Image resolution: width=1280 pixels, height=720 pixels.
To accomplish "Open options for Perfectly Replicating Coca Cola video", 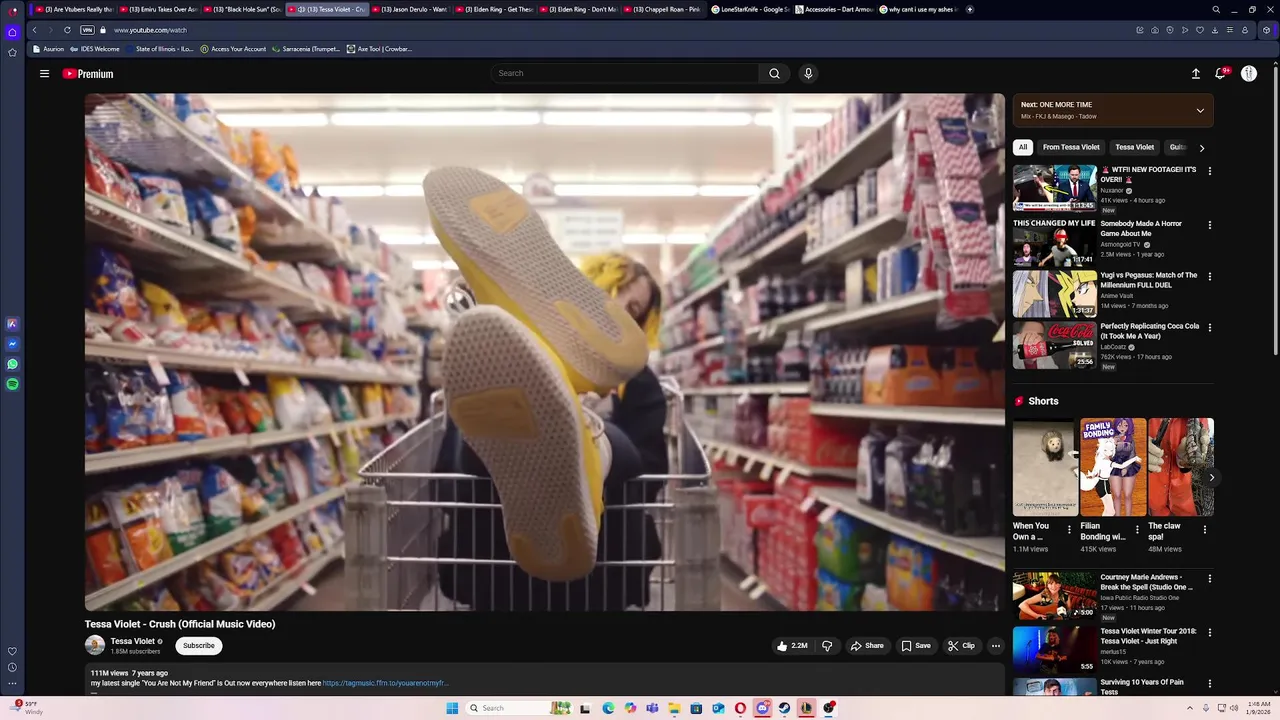I will point(1209,327).
